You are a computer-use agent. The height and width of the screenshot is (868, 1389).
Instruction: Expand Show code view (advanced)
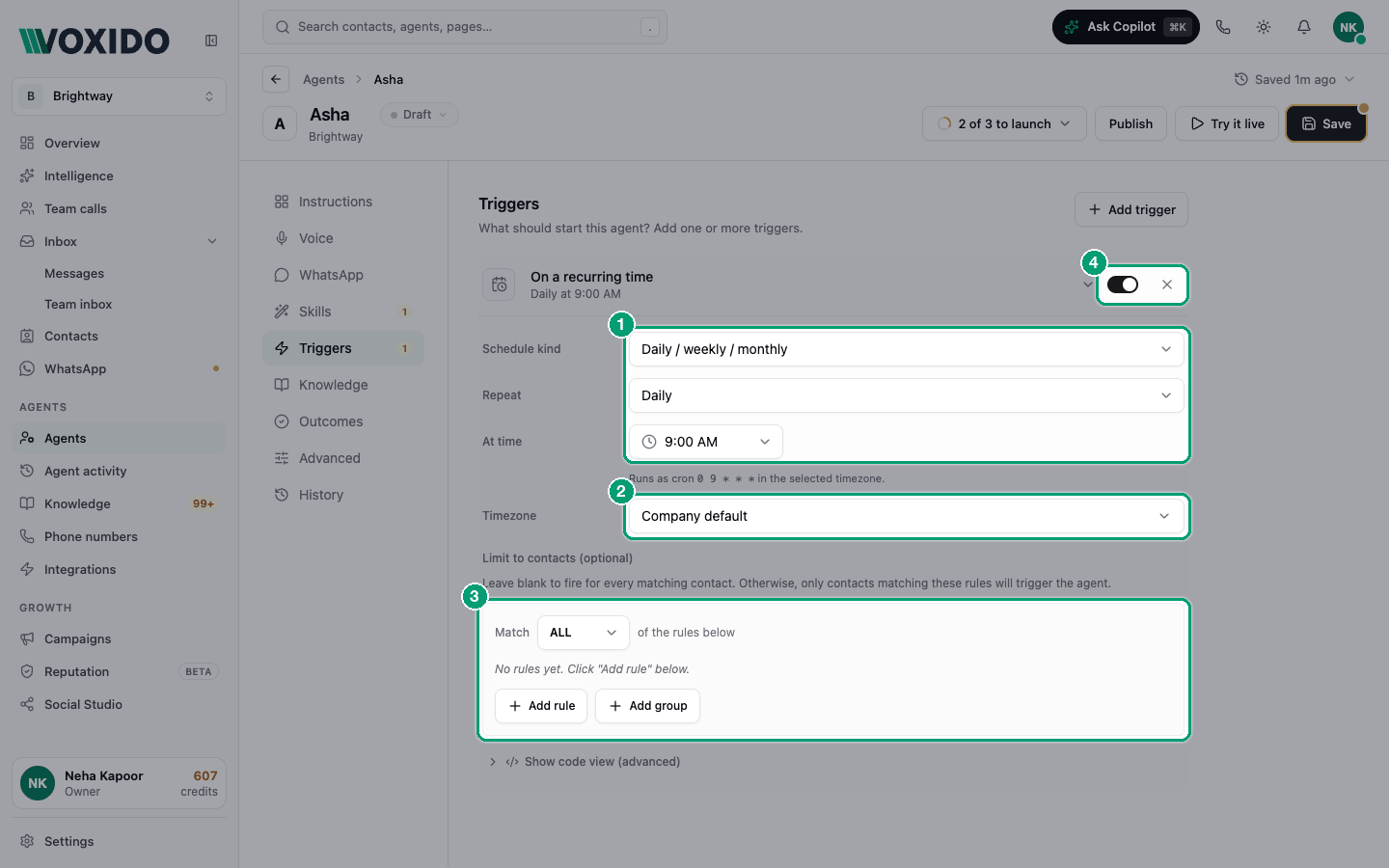coord(586,762)
